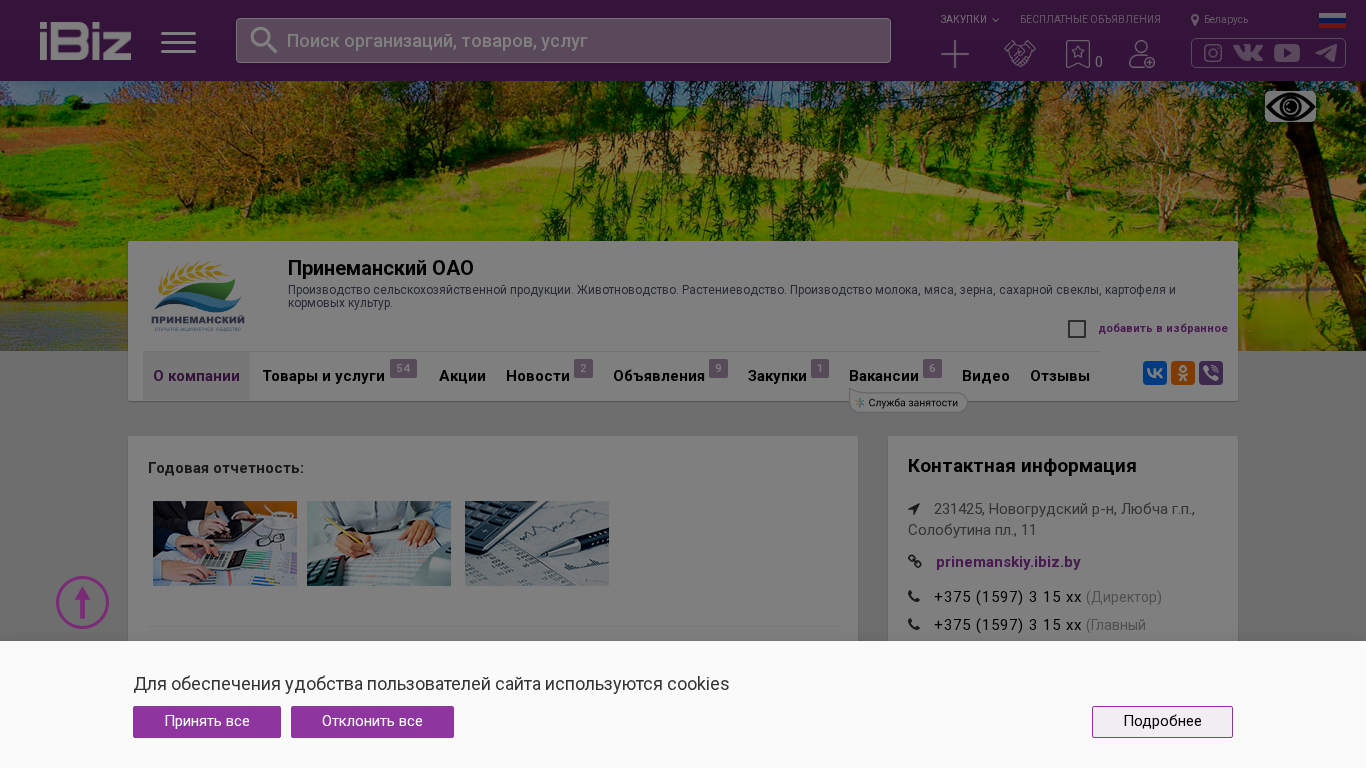Switch to the Отзывы tab

click(x=1060, y=376)
